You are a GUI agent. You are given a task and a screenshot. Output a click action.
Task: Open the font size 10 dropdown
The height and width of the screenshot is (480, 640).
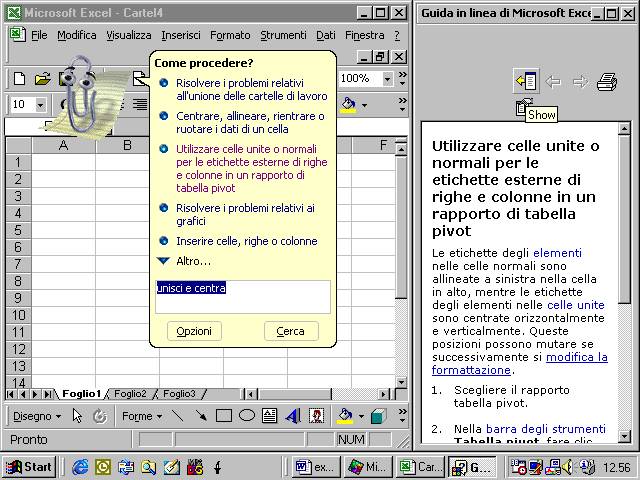click(x=40, y=104)
